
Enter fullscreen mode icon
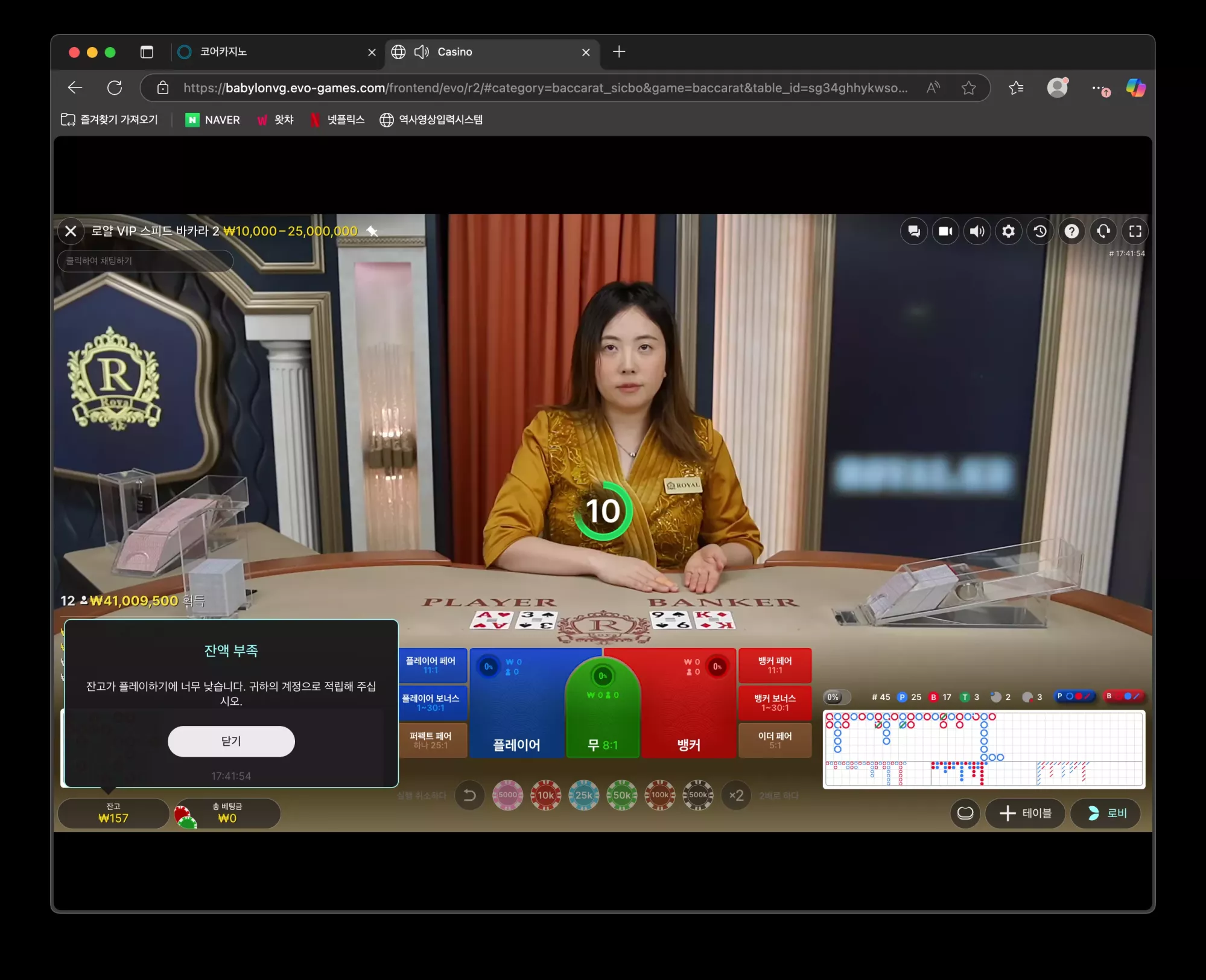click(x=1135, y=231)
